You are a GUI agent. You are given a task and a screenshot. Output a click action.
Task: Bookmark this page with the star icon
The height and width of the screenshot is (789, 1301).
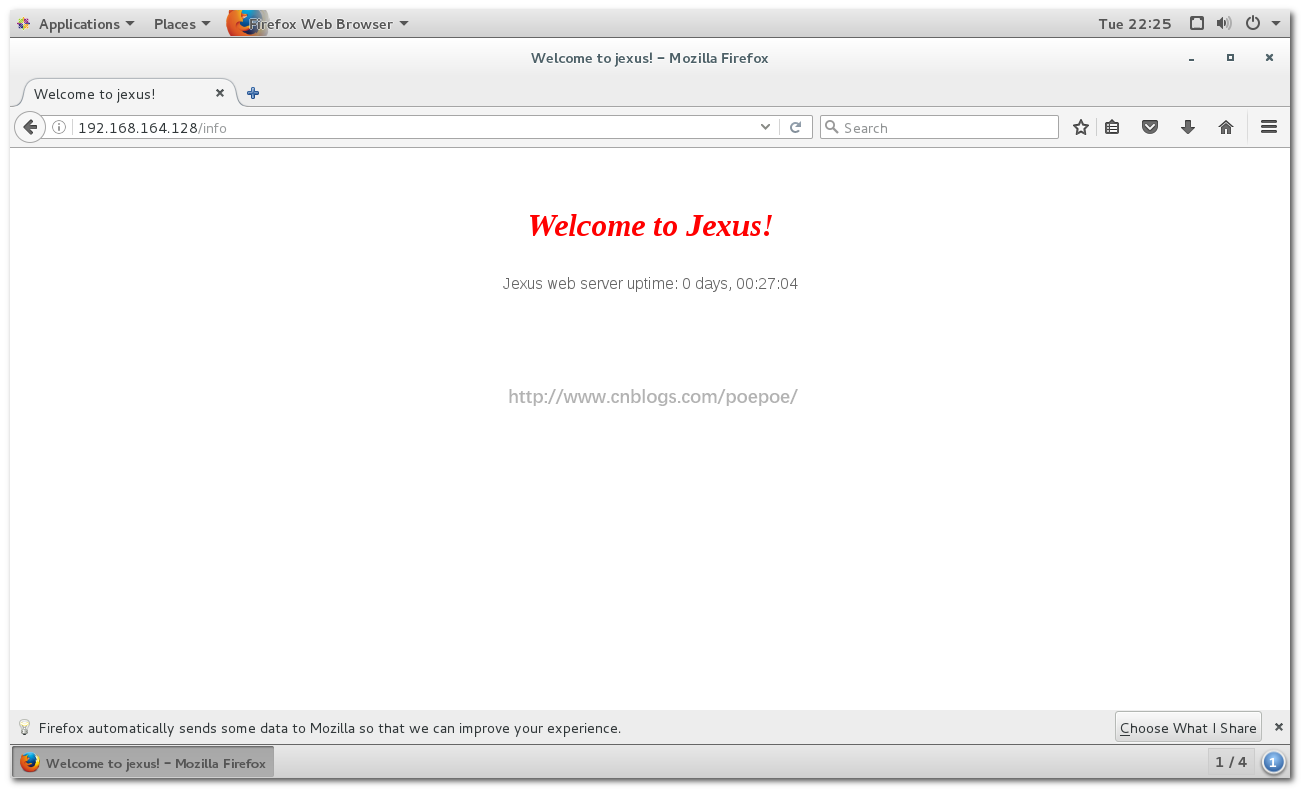click(x=1080, y=127)
